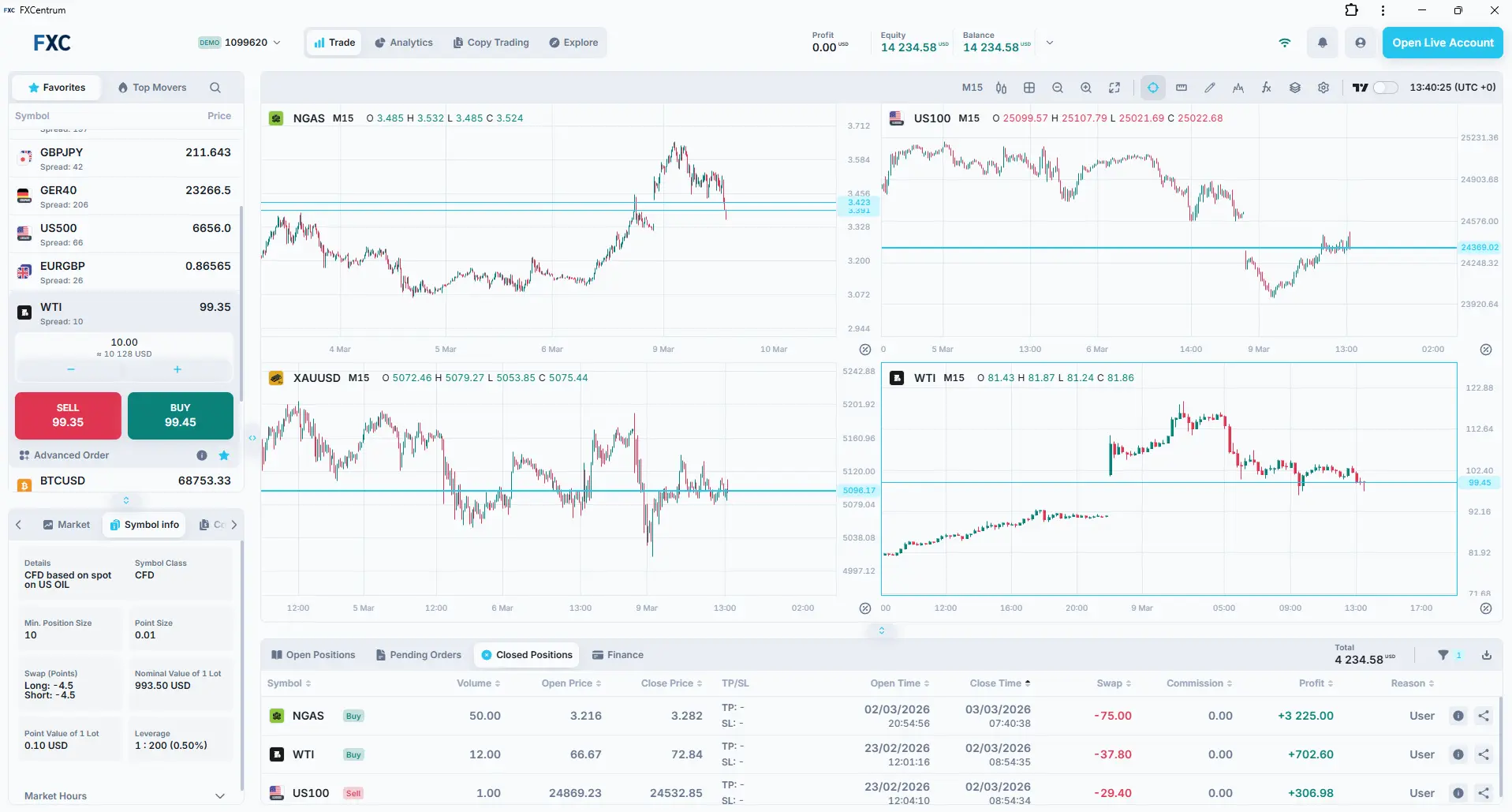The image size is (1512, 812).
Task: Open the measurement ruler tool
Action: click(x=1181, y=87)
